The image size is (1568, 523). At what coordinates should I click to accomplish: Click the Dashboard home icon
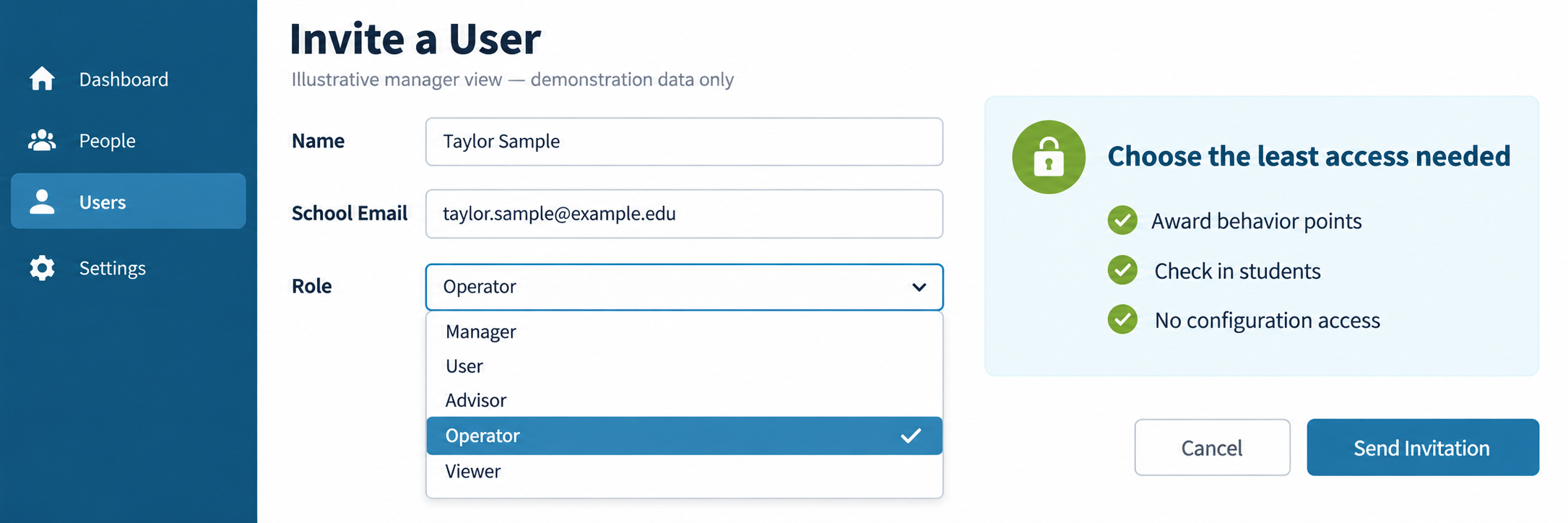pyautogui.click(x=42, y=79)
